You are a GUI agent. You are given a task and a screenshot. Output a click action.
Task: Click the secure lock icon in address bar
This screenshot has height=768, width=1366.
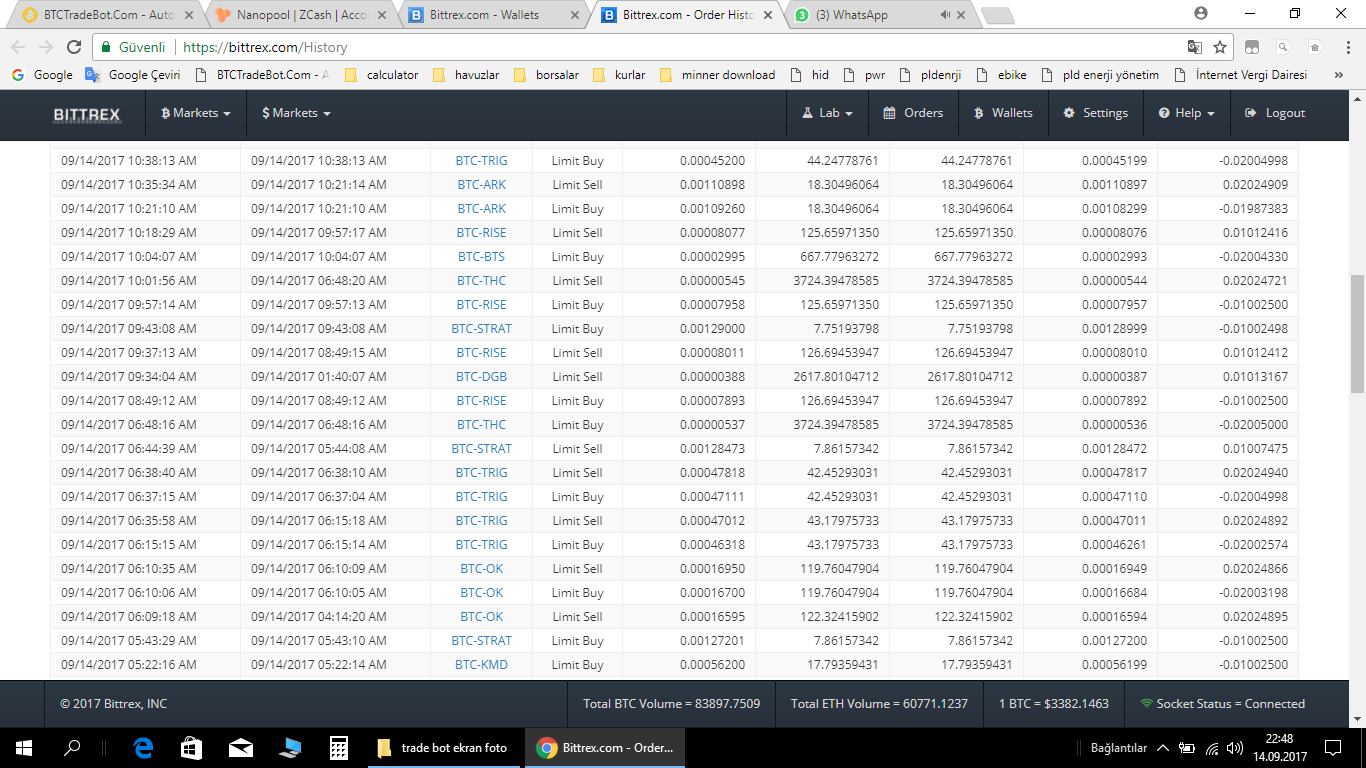pyautogui.click(x=106, y=47)
